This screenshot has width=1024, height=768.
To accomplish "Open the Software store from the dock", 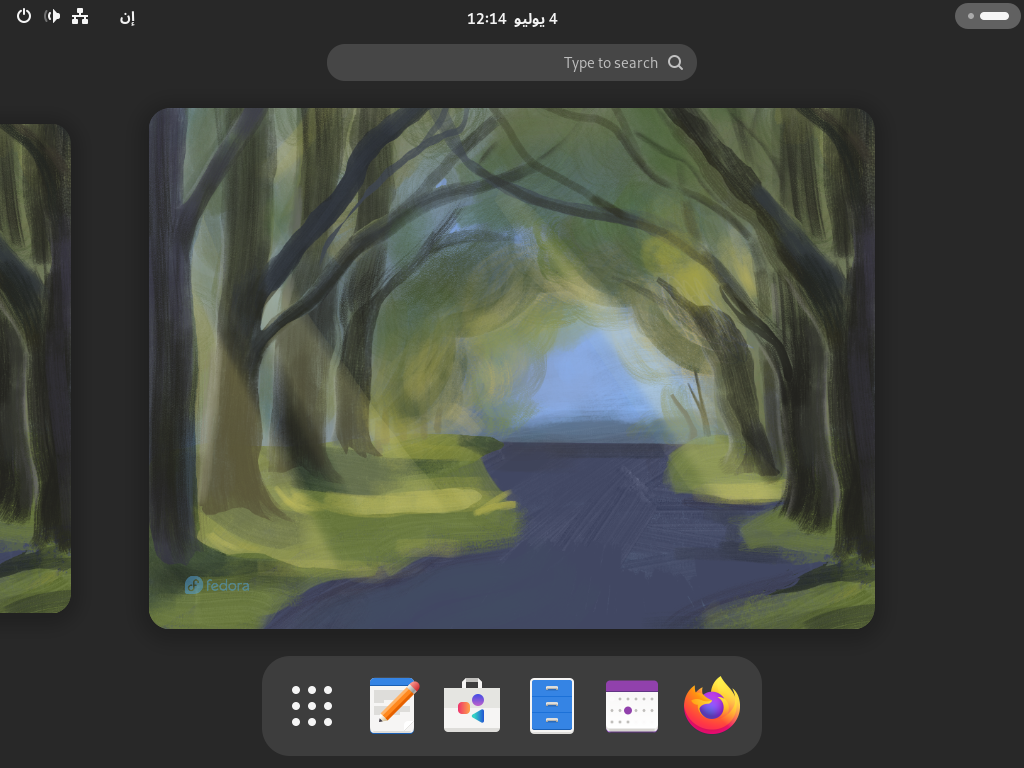I will coord(472,706).
